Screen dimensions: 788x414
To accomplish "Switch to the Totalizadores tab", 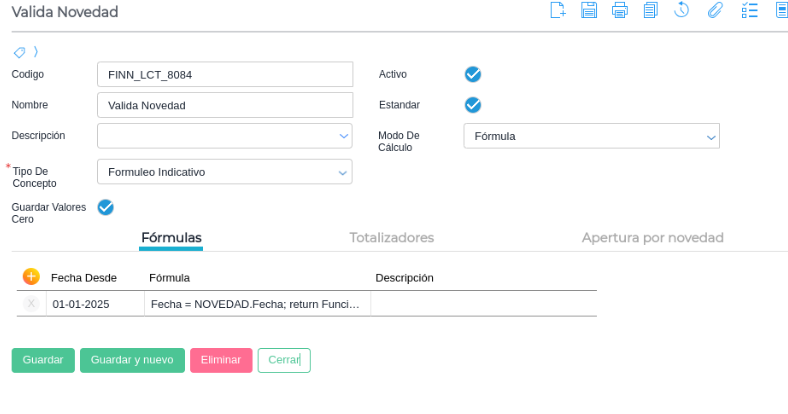I will click(x=391, y=238).
